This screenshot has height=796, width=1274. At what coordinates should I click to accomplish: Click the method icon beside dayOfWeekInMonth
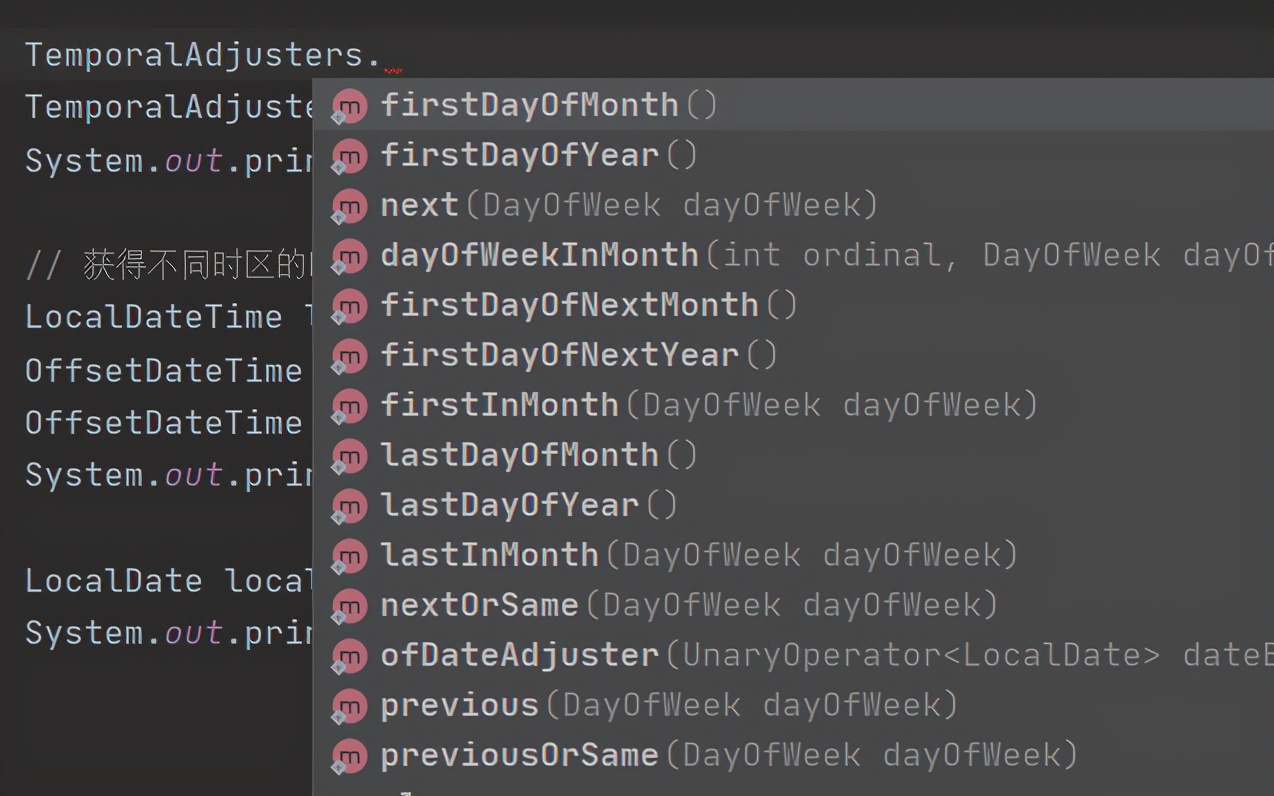point(349,256)
